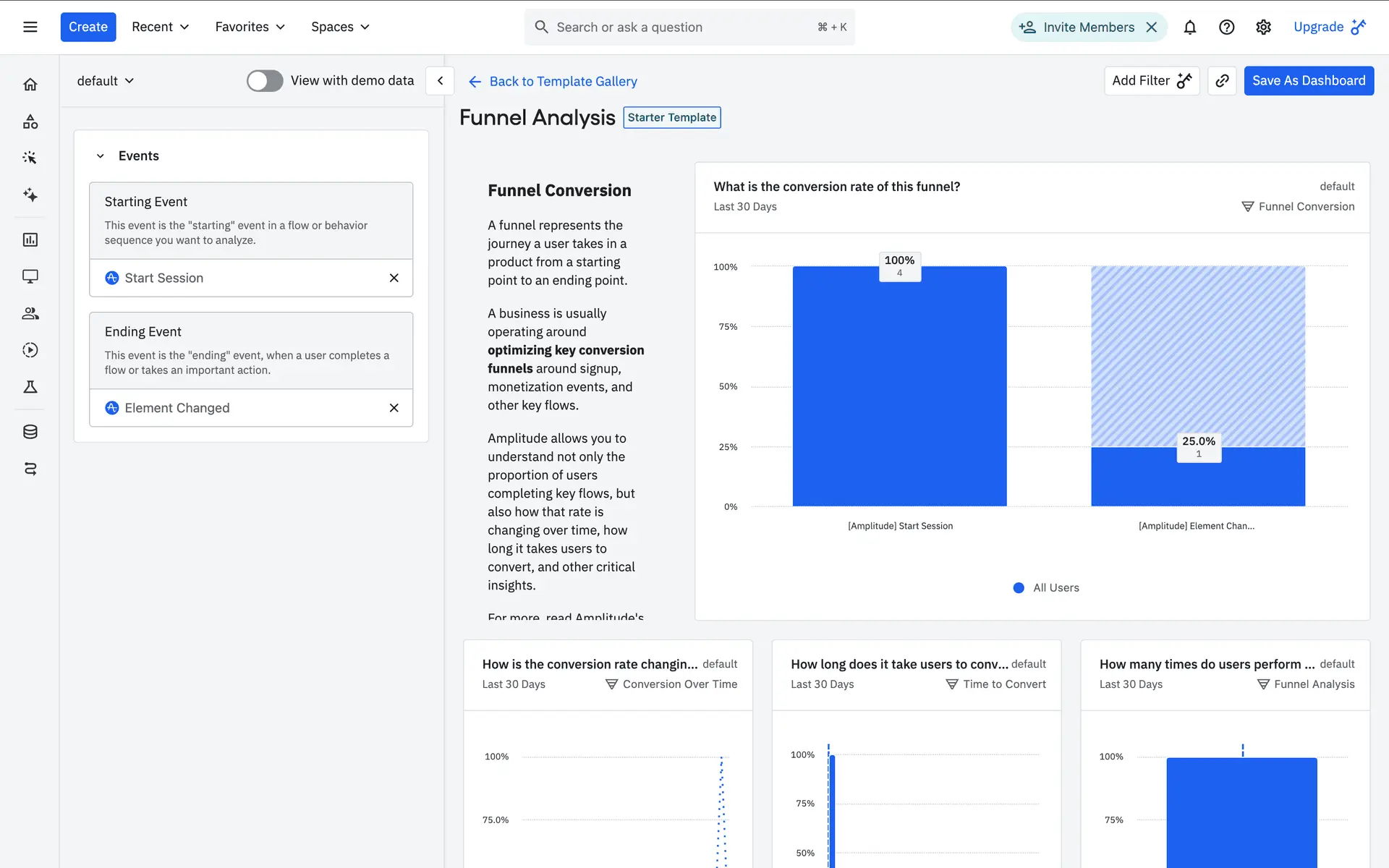Open the Users icon in the sidebar
Image resolution: width=1389 pixels, height=868 pixels.
pyautogui.click(x=30, y=313)
